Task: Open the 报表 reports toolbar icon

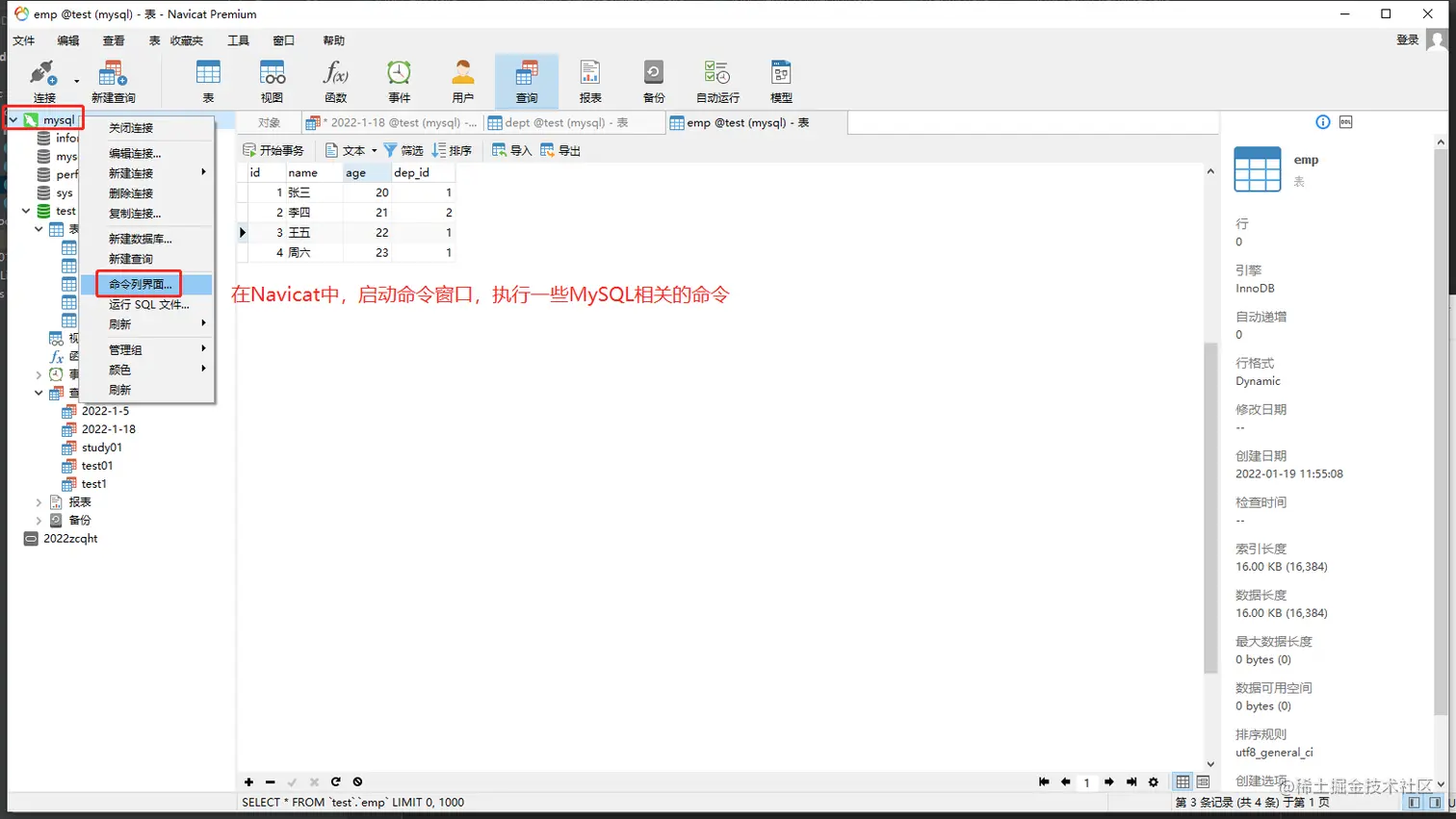Action: [x=590, y=81]
